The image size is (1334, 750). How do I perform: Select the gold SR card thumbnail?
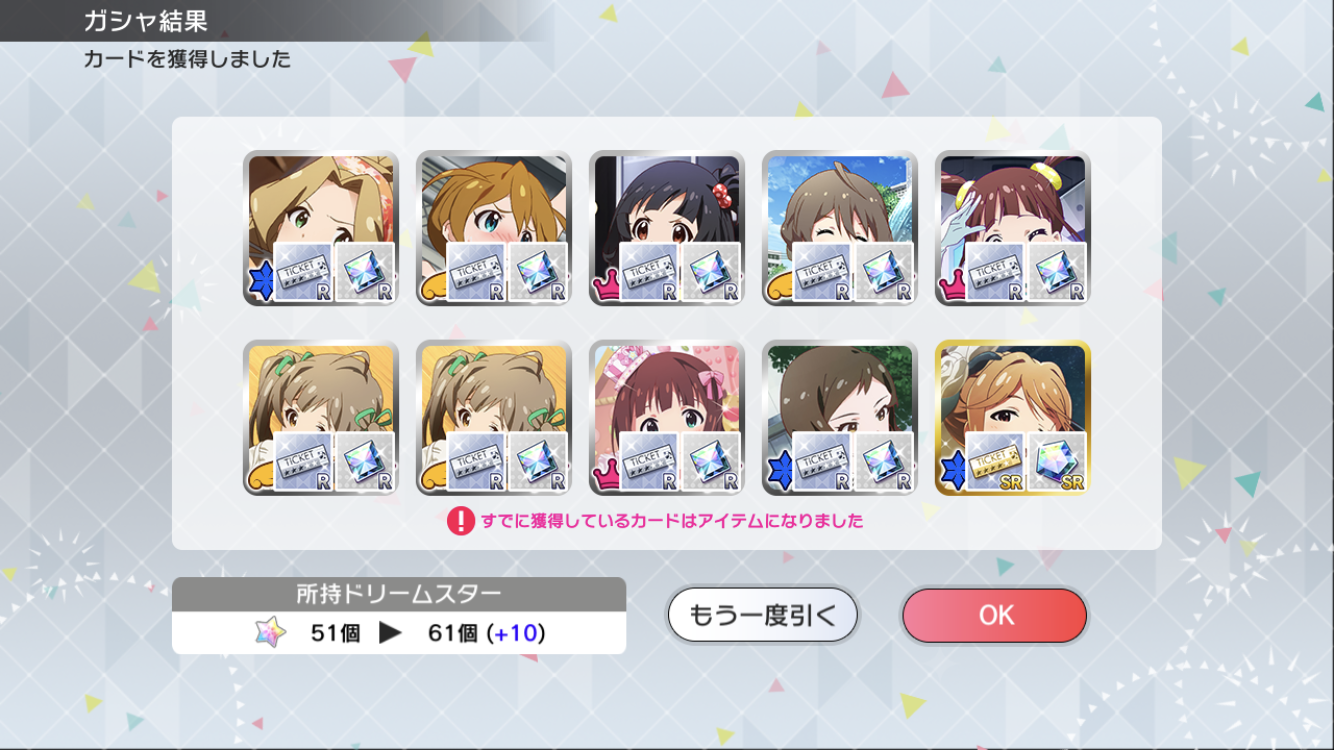point(1012,417)
